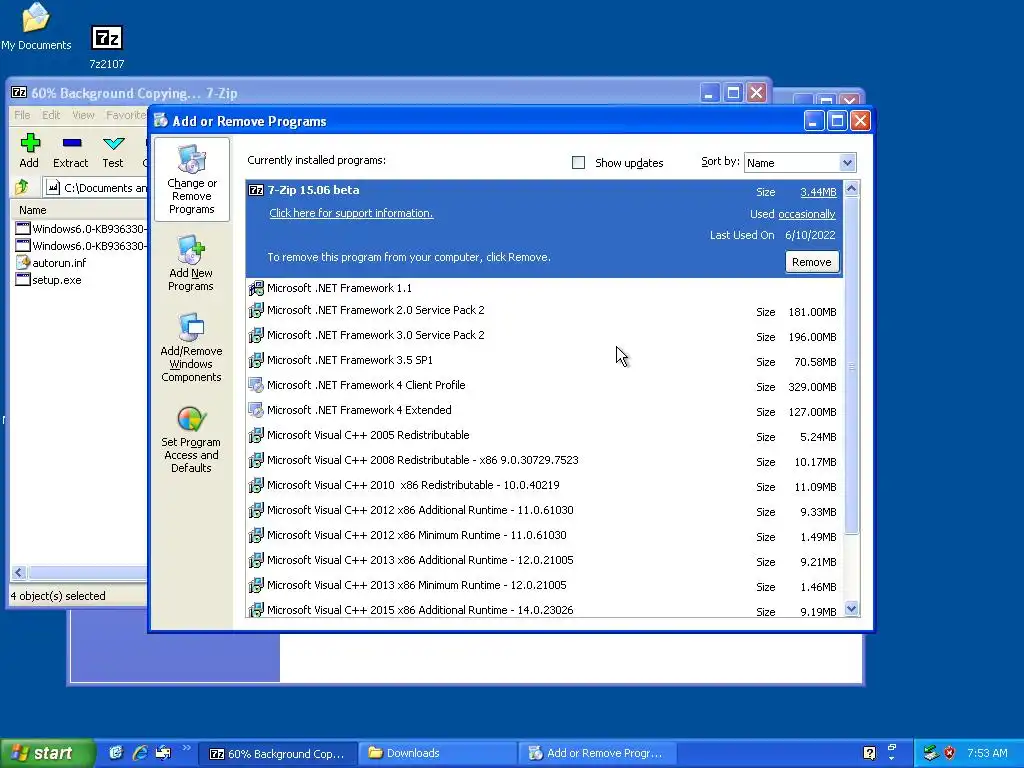Viewport: 1024px width, 768px height.
Task: Launch Internet Explorer from quick launch
Action: [x=140, y=753]
